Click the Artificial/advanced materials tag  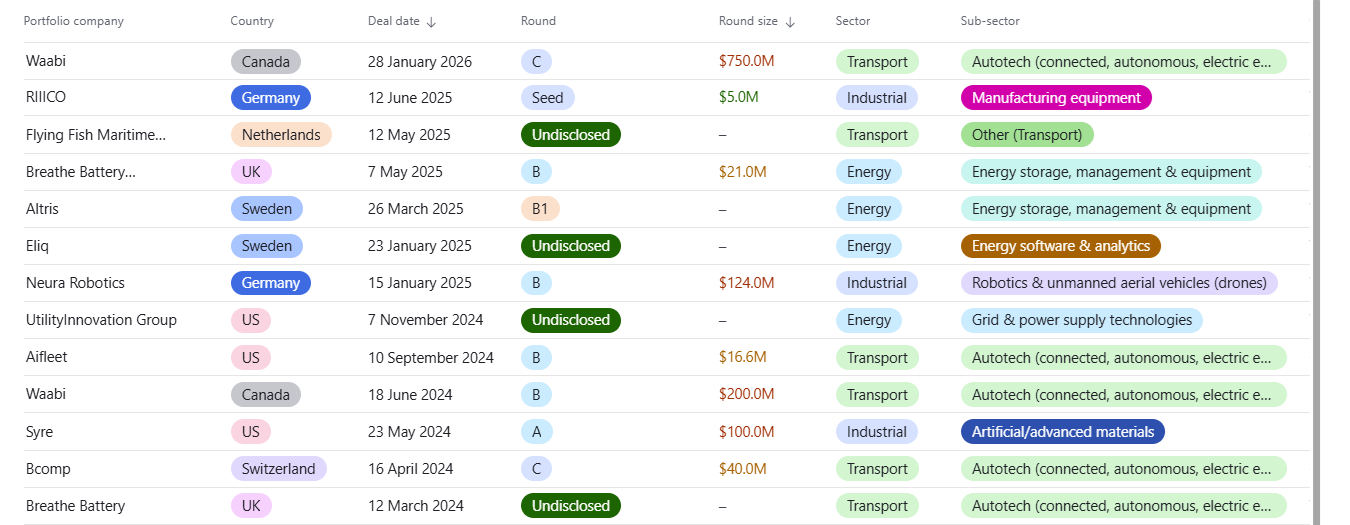tap(1062, 432)
